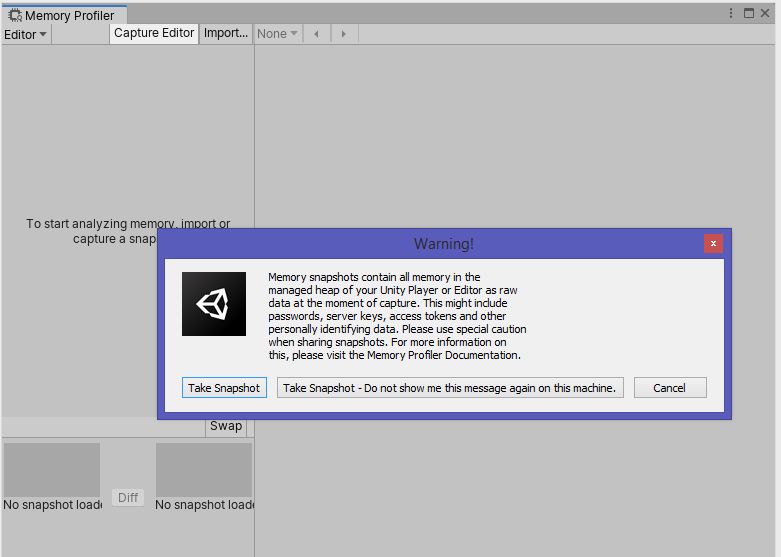Cancel the snapshot warning dialog
The height and width of the screenshot is (557, 781).
pyautogui.click(x=669, y=388)
